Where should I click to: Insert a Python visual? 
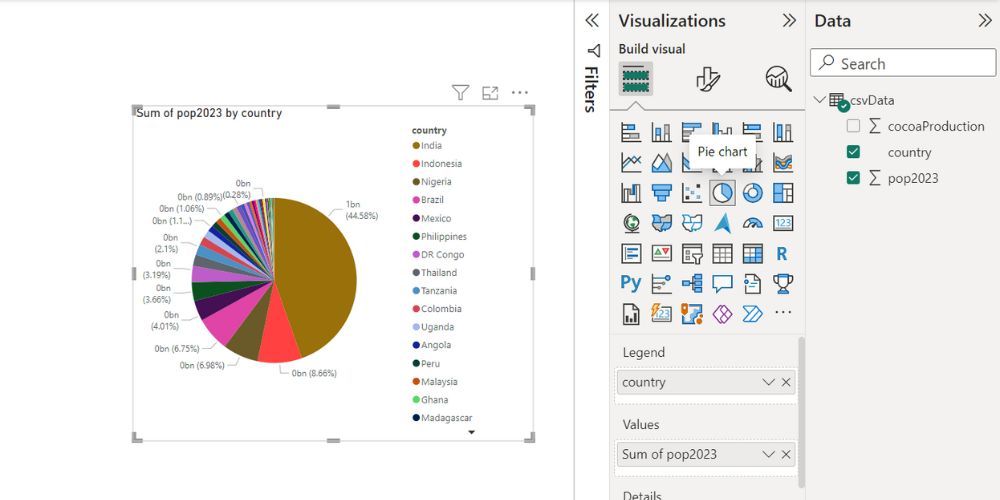pos(631,283)
